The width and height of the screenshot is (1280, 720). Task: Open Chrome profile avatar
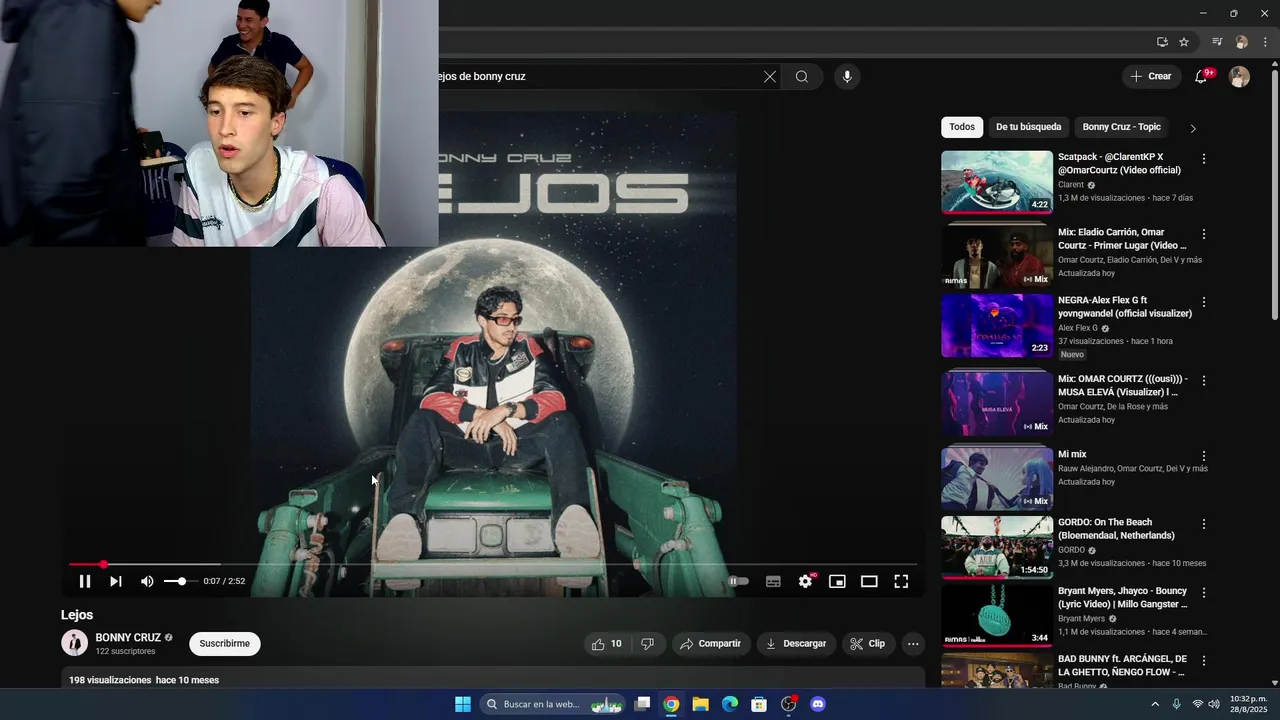(1242, 42)
